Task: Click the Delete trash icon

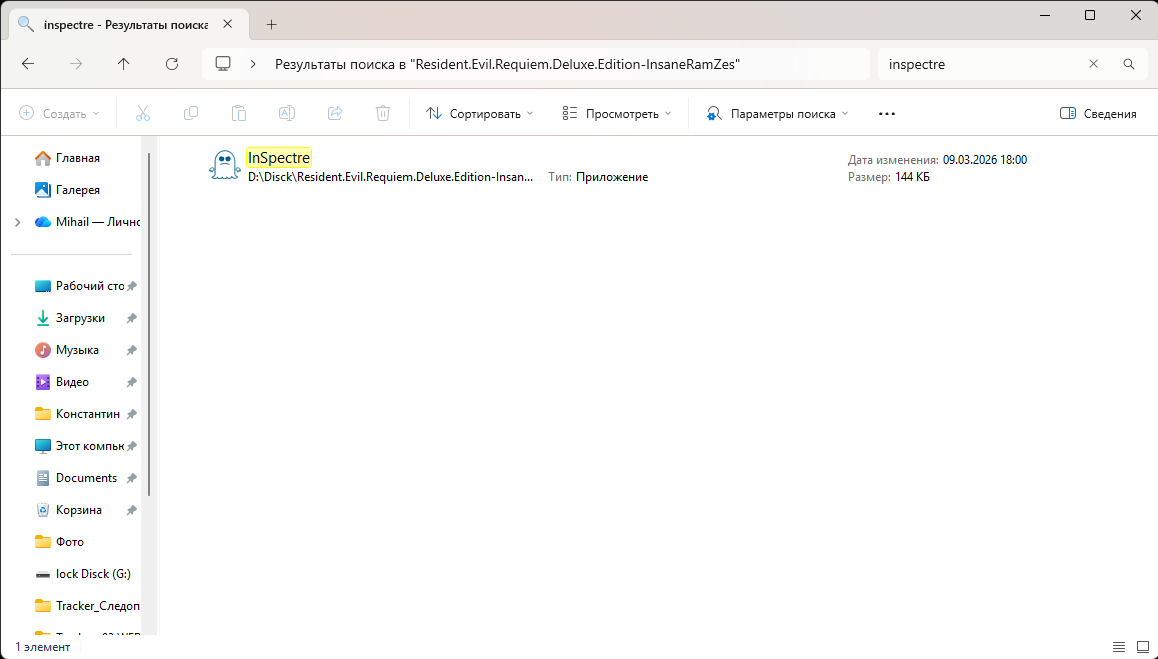Action: point(383,114)
